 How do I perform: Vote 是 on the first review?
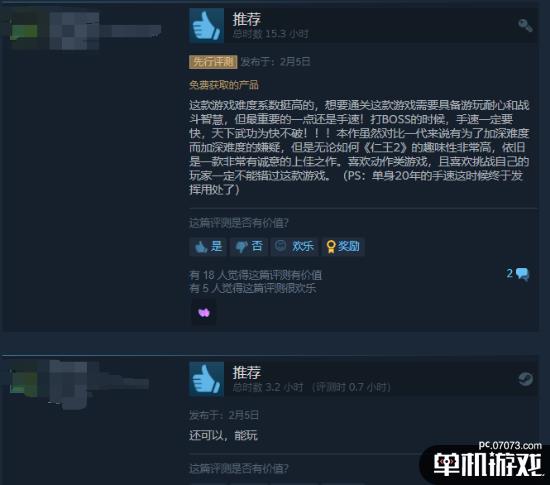pyautogui.click(x=208, y=247)
